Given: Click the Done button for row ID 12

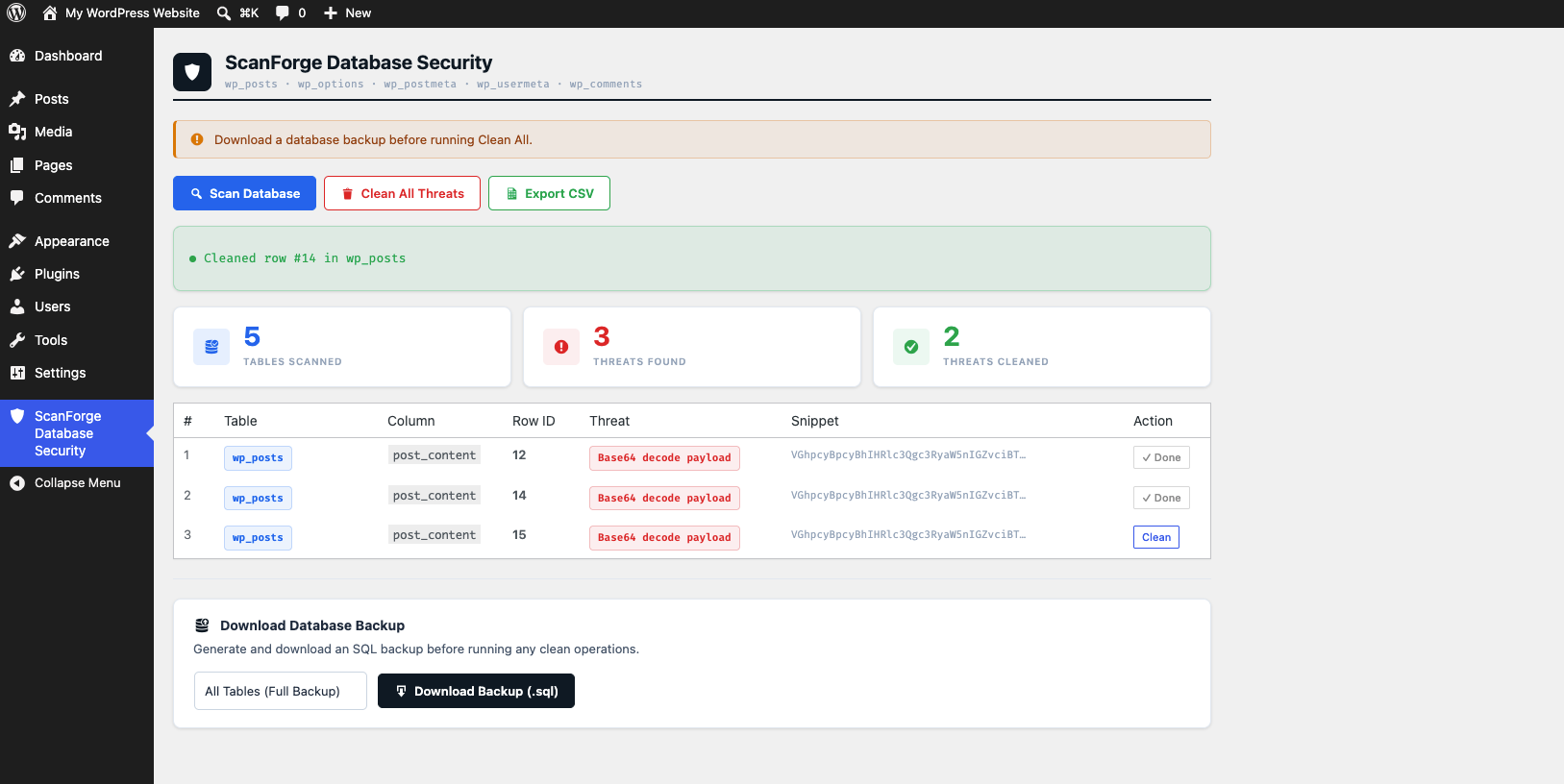Looking at the screenshot, I should [1161, 457].
